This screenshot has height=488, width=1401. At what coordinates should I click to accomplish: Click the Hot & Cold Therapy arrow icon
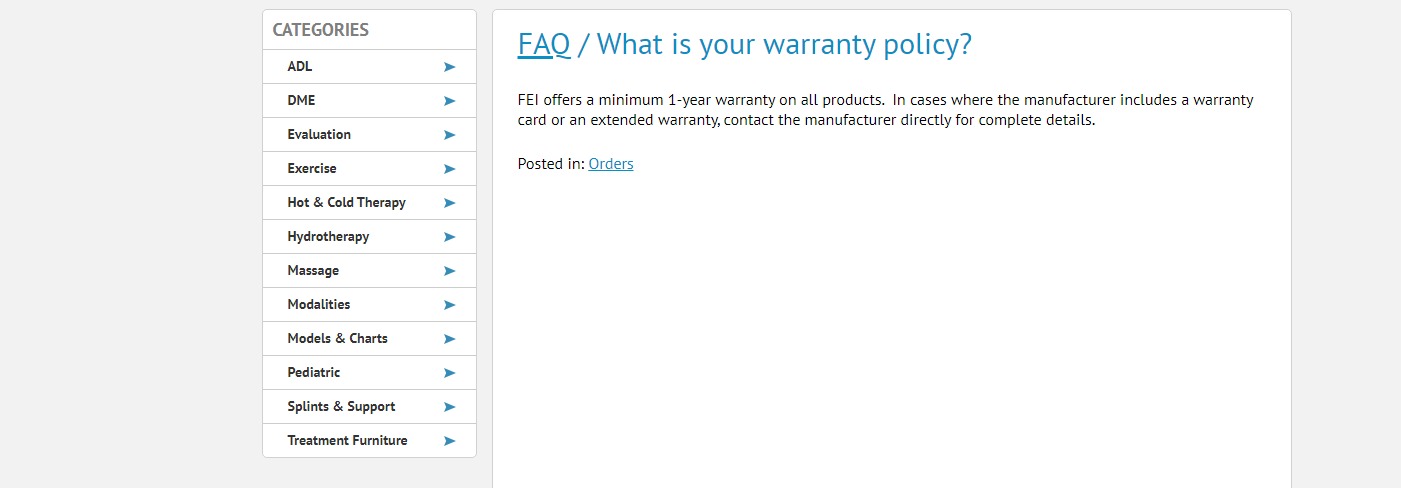449,203
